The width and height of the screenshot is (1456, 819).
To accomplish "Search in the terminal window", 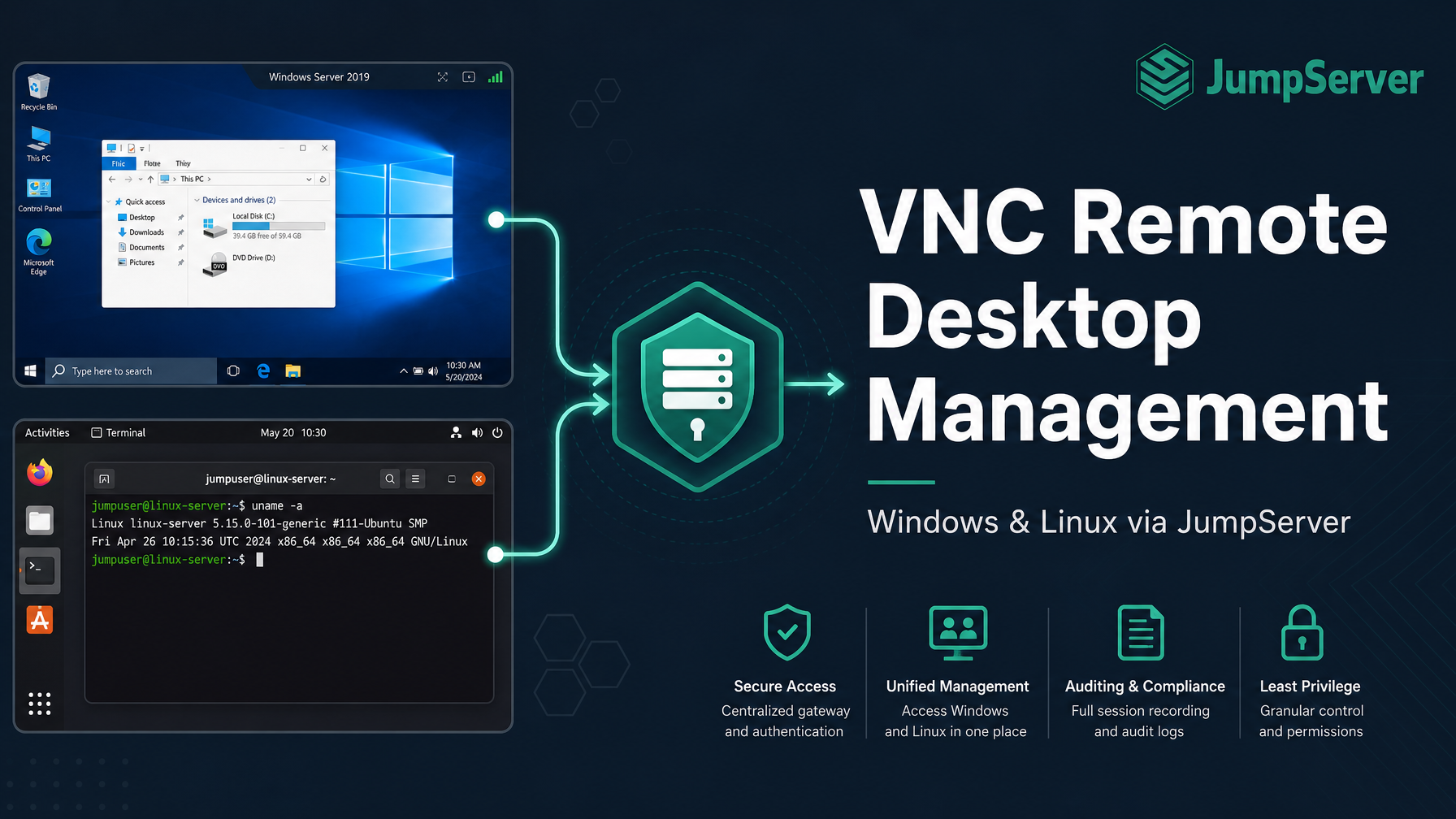I will coord(390,479).
